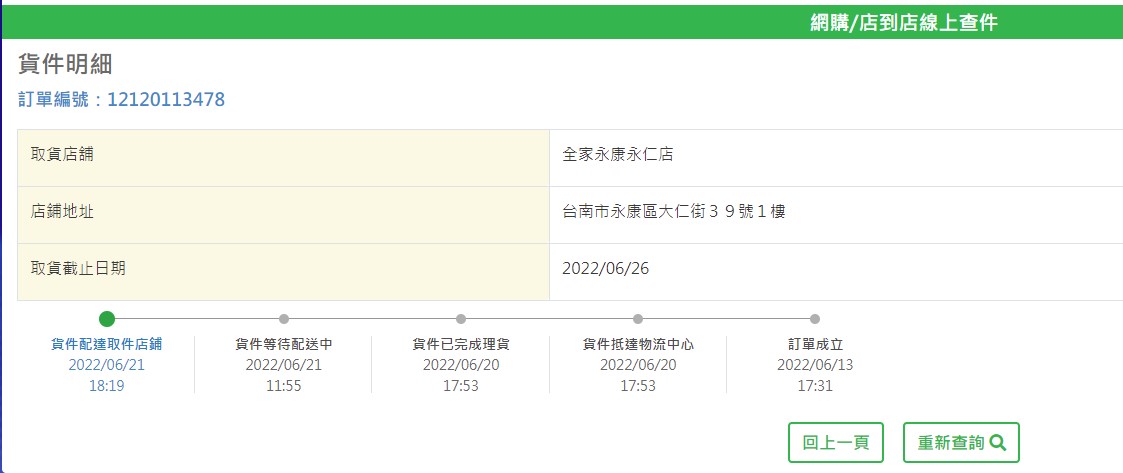The height and width of the screenshot is (473, 1123).
Task: Click the store name 全家永康永仁店
Action: (618, 154)
